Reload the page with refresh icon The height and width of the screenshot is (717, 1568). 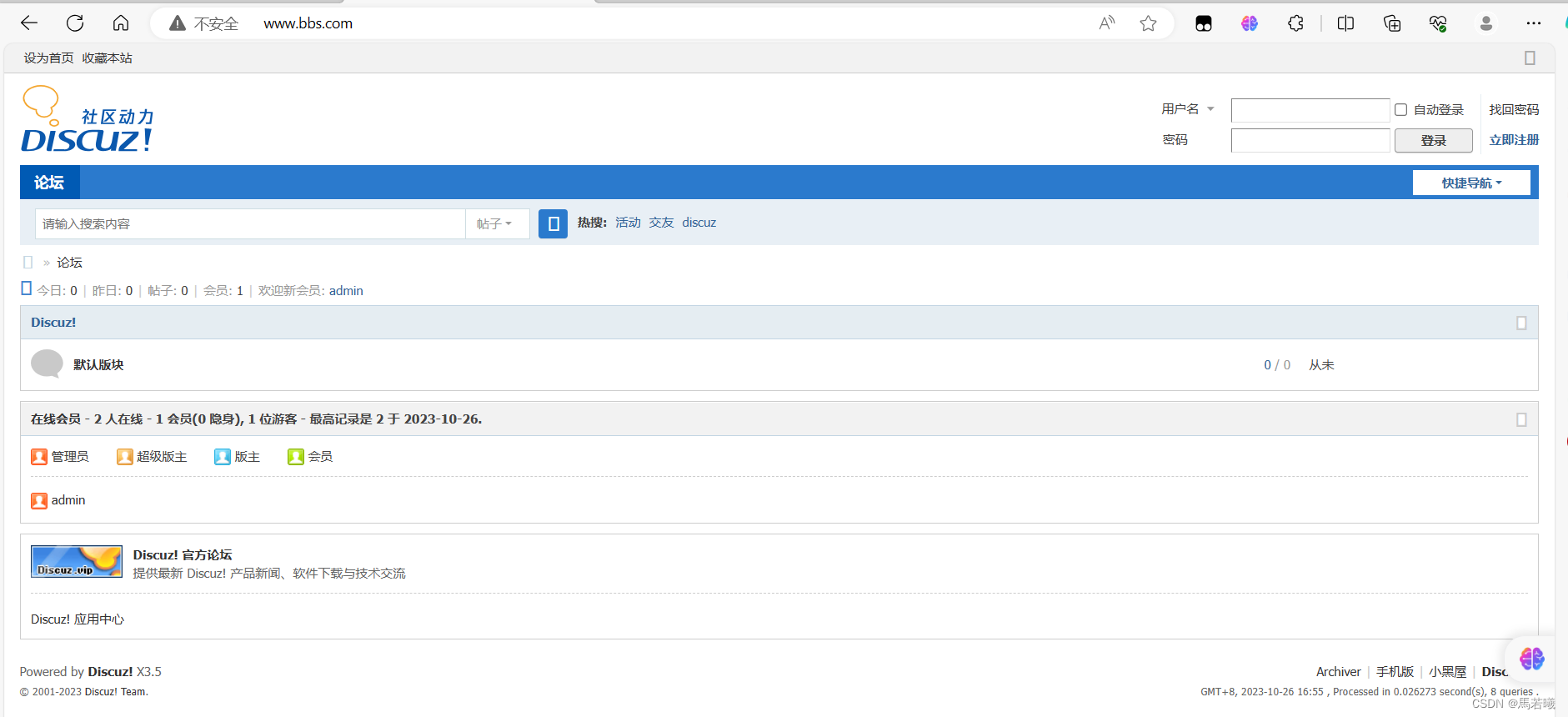(75, 23)
